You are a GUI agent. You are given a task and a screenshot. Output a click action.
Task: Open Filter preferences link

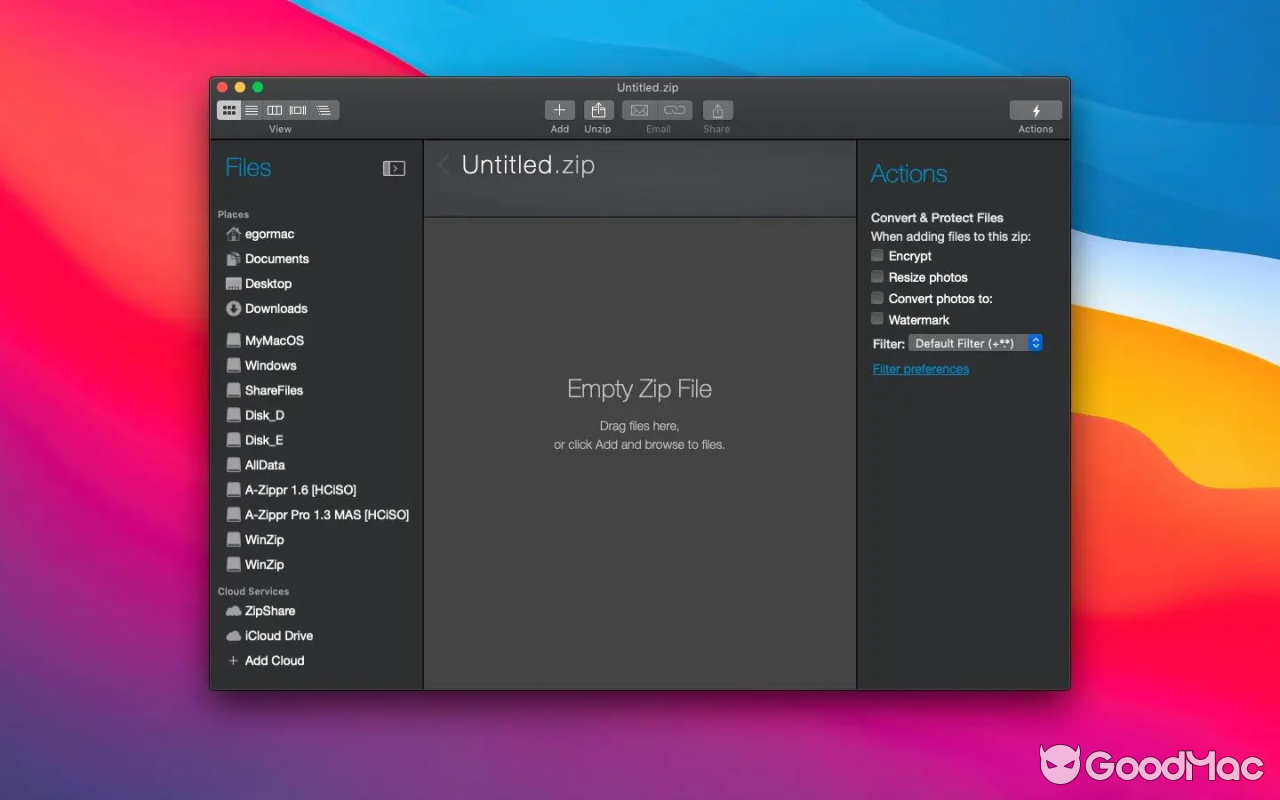(920, 368)
